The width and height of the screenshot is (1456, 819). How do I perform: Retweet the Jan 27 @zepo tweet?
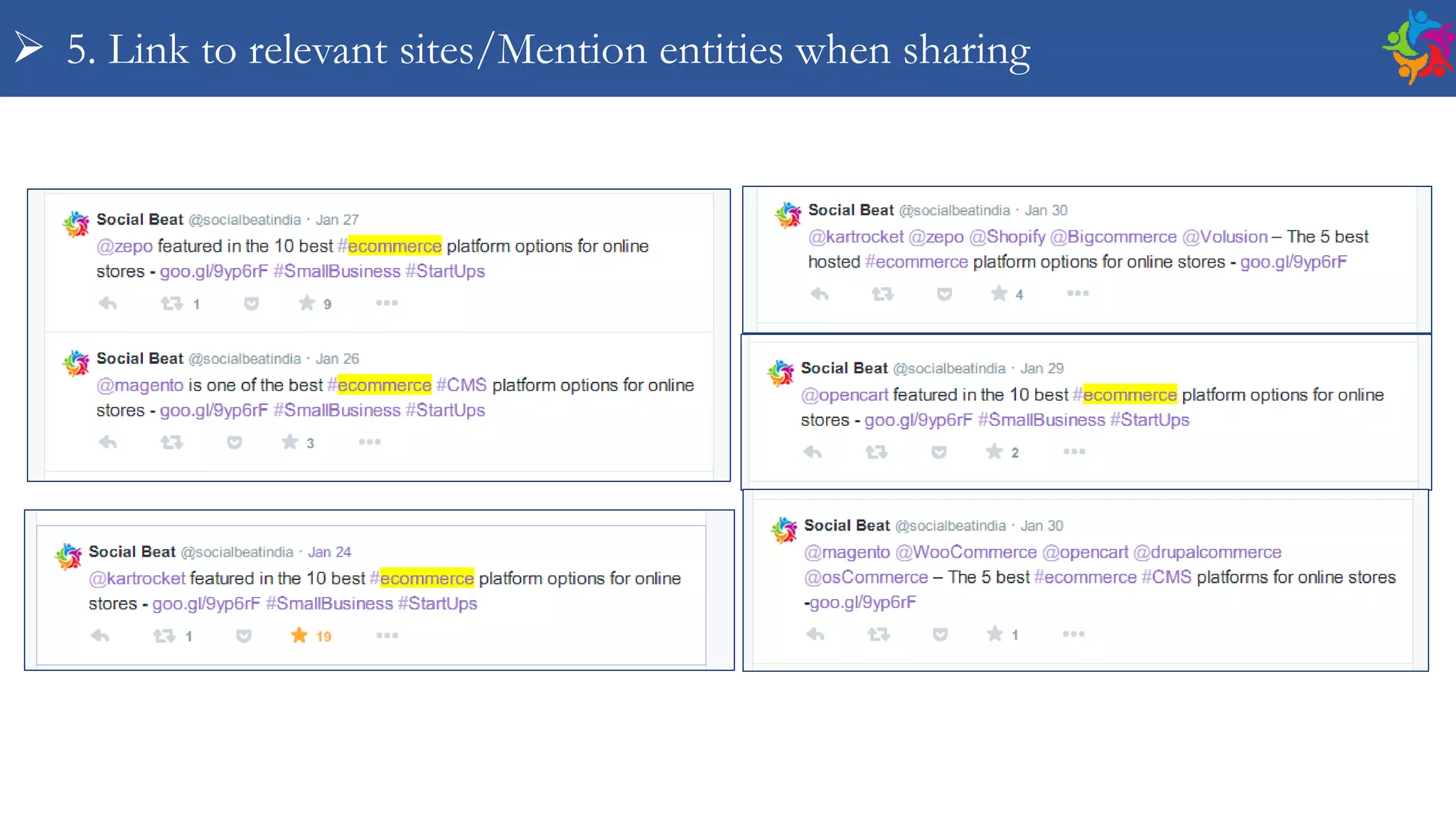click(172, 304)
